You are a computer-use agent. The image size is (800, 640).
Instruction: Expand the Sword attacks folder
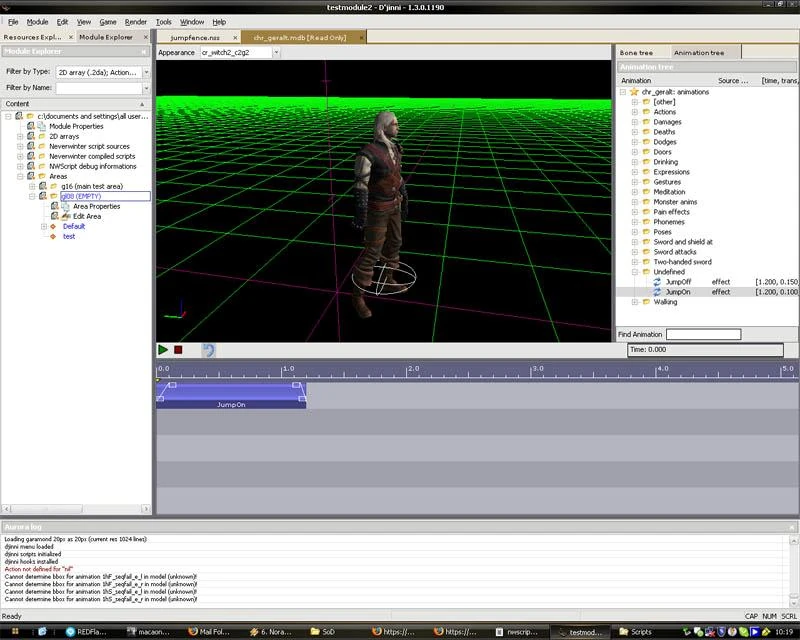tap(634, 252)
